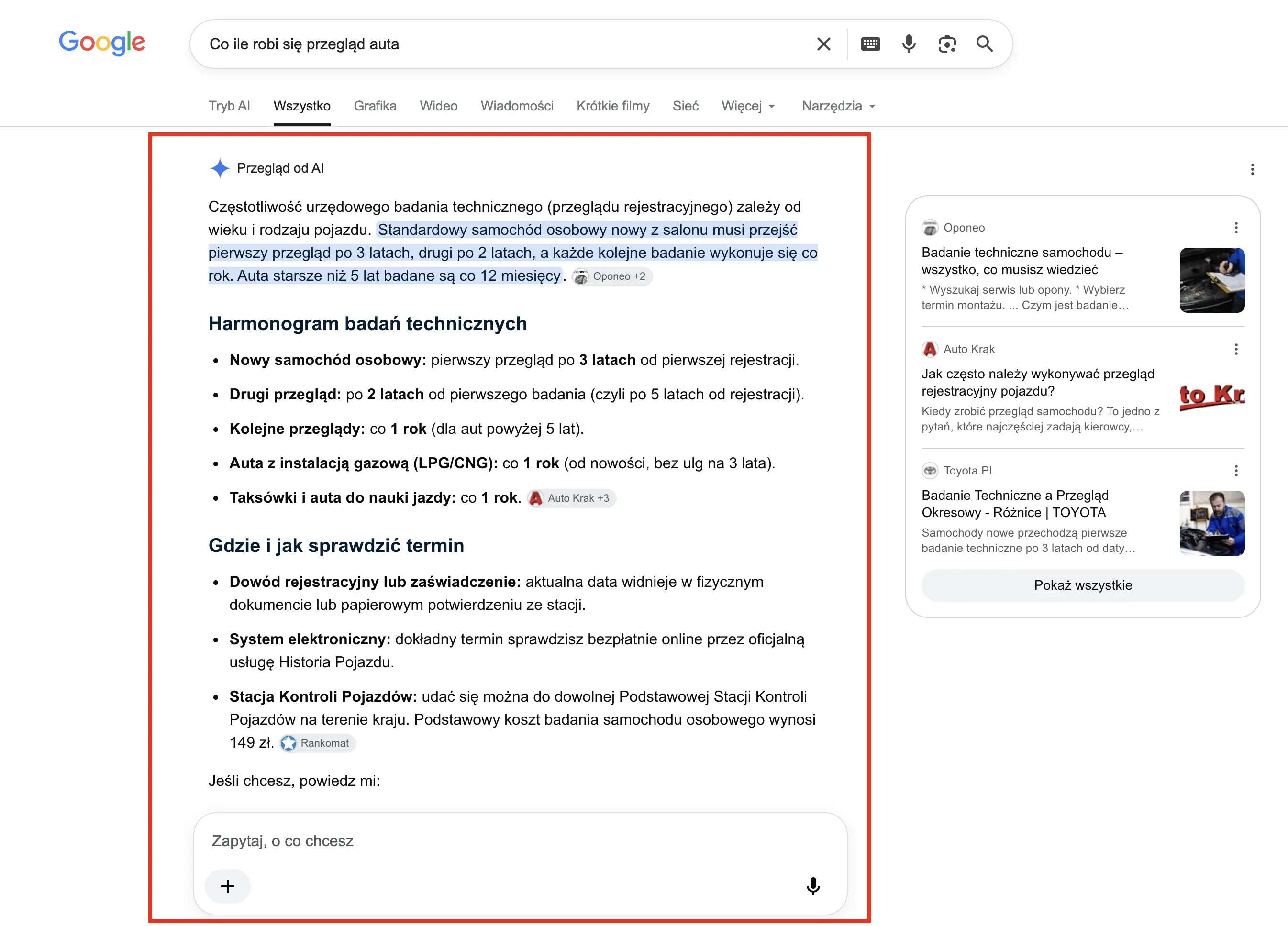This screenshot has height=926, width=1288.
Task: Click the Toyota PL site favicon
Action: click(x=930, y=471)
